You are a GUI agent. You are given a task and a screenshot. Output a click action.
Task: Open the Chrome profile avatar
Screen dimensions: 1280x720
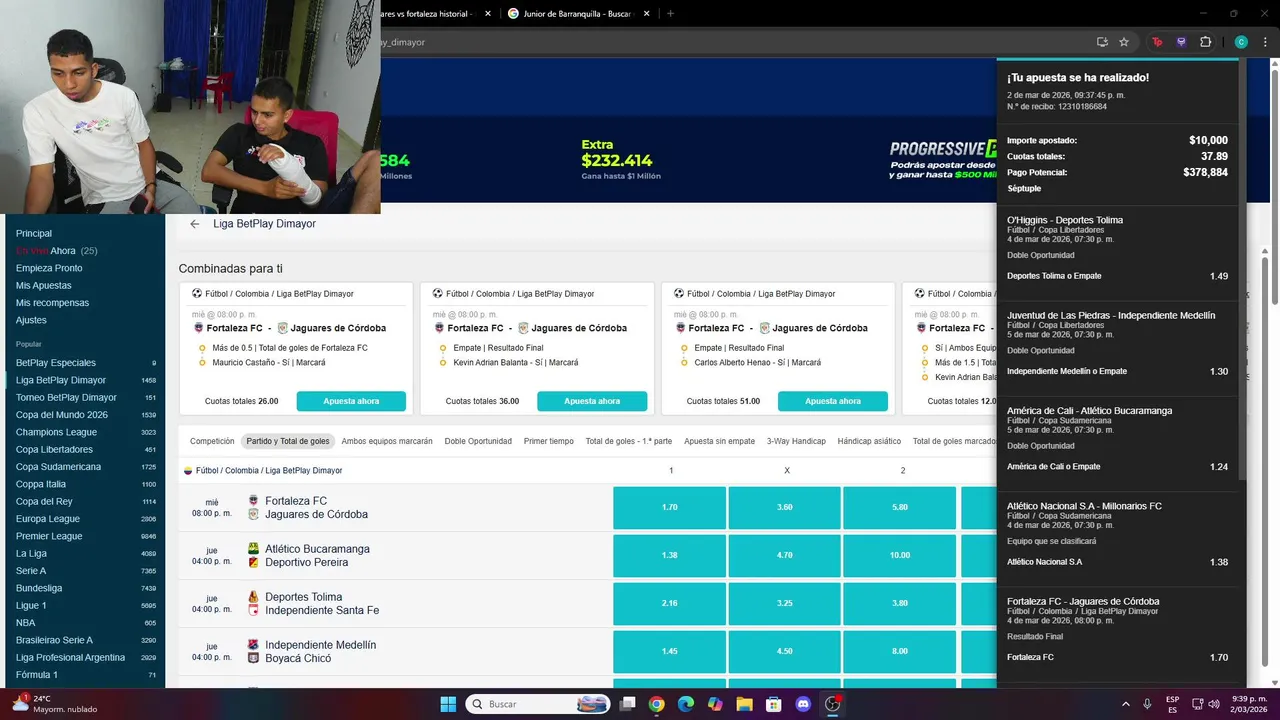1241,42
